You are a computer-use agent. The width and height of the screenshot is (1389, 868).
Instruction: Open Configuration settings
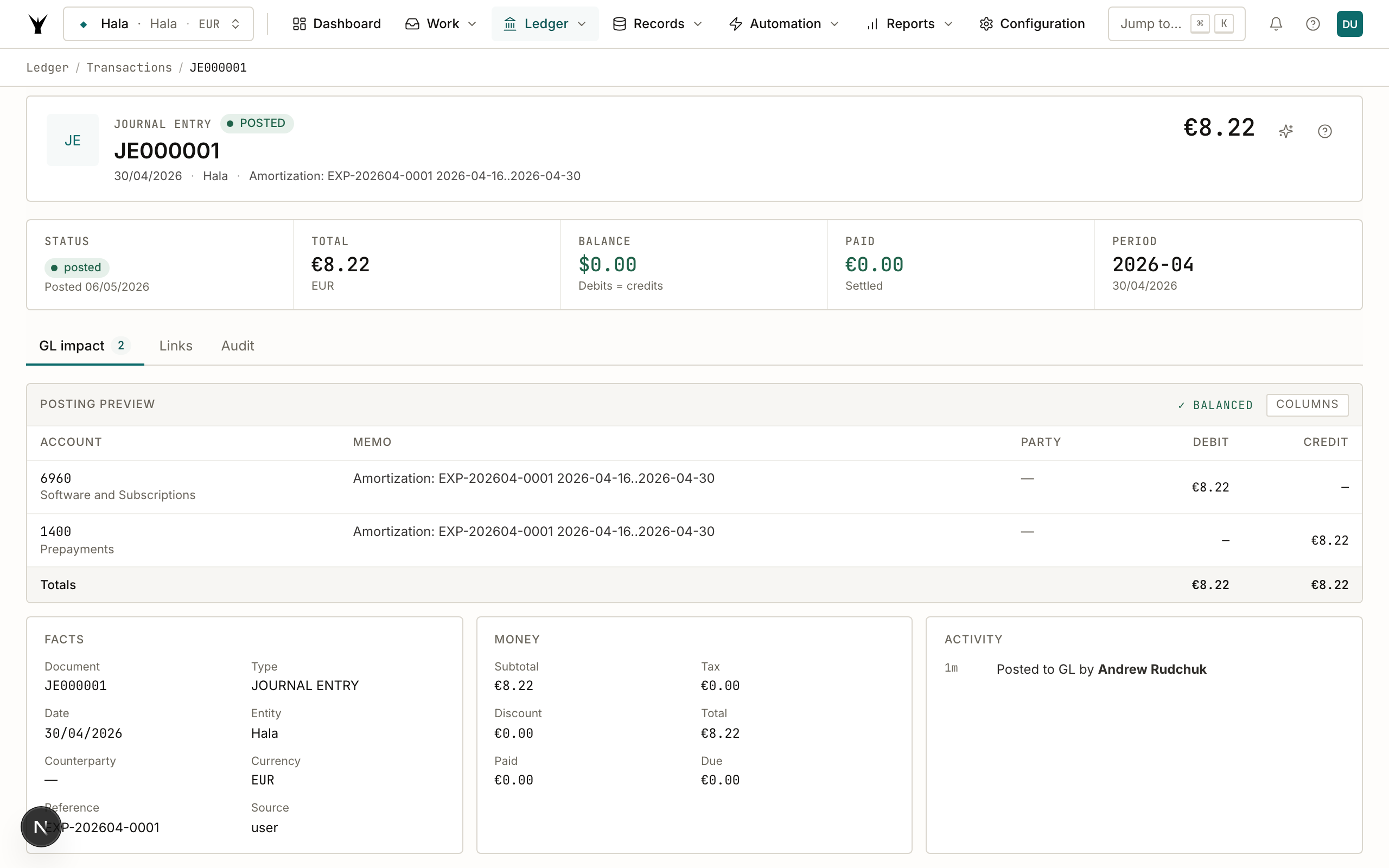[1032, 23]
